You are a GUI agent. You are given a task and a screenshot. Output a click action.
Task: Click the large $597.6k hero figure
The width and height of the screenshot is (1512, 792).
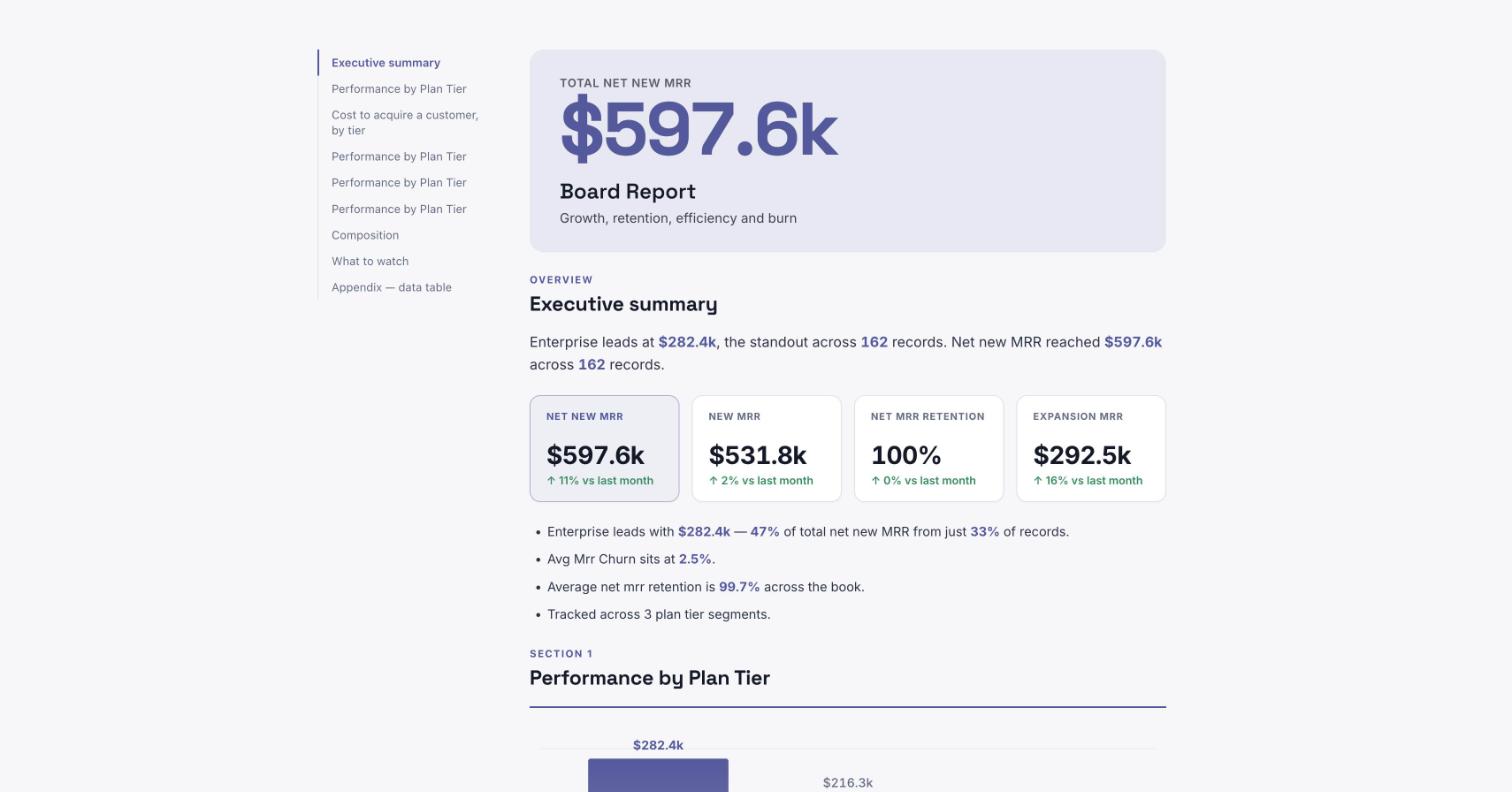click(x=698, y=131)
